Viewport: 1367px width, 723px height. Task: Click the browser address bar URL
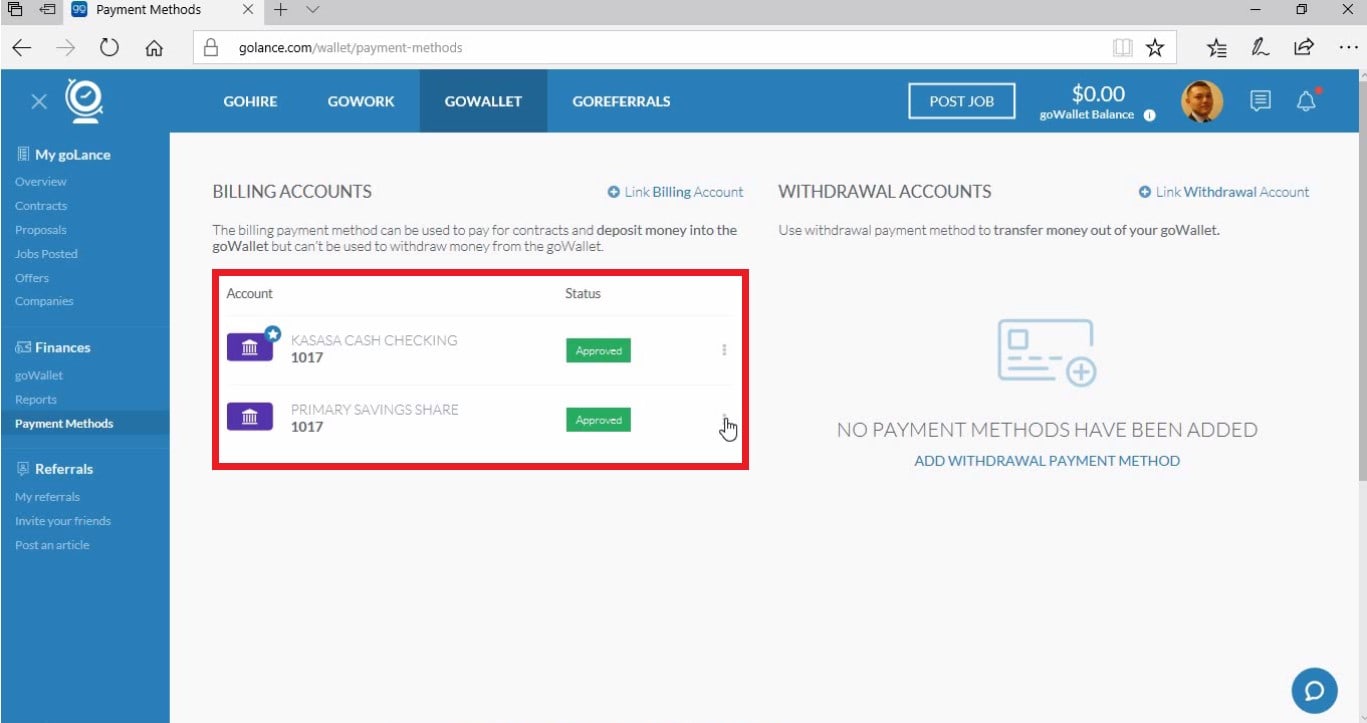tap(350, 47)
